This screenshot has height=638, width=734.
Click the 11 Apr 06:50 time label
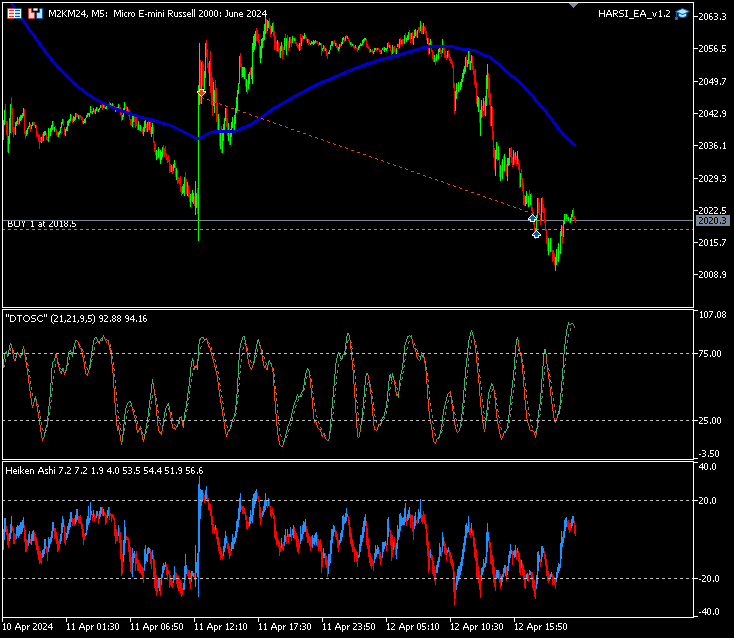(157, 627)
